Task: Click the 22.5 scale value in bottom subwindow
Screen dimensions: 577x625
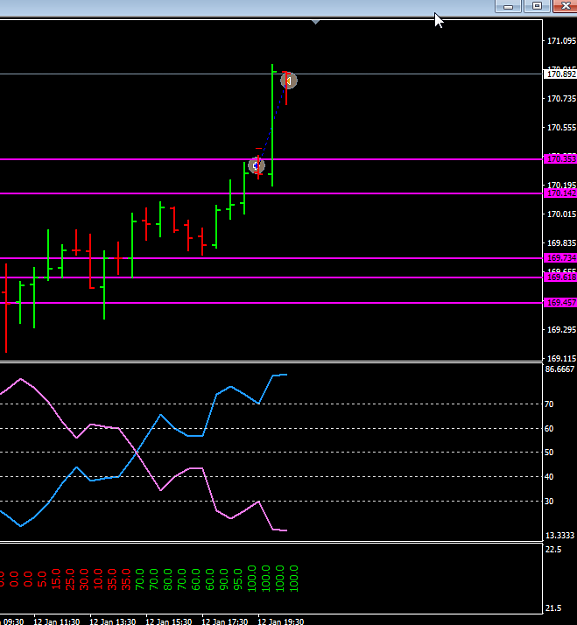Action: [x=553, y=549]
